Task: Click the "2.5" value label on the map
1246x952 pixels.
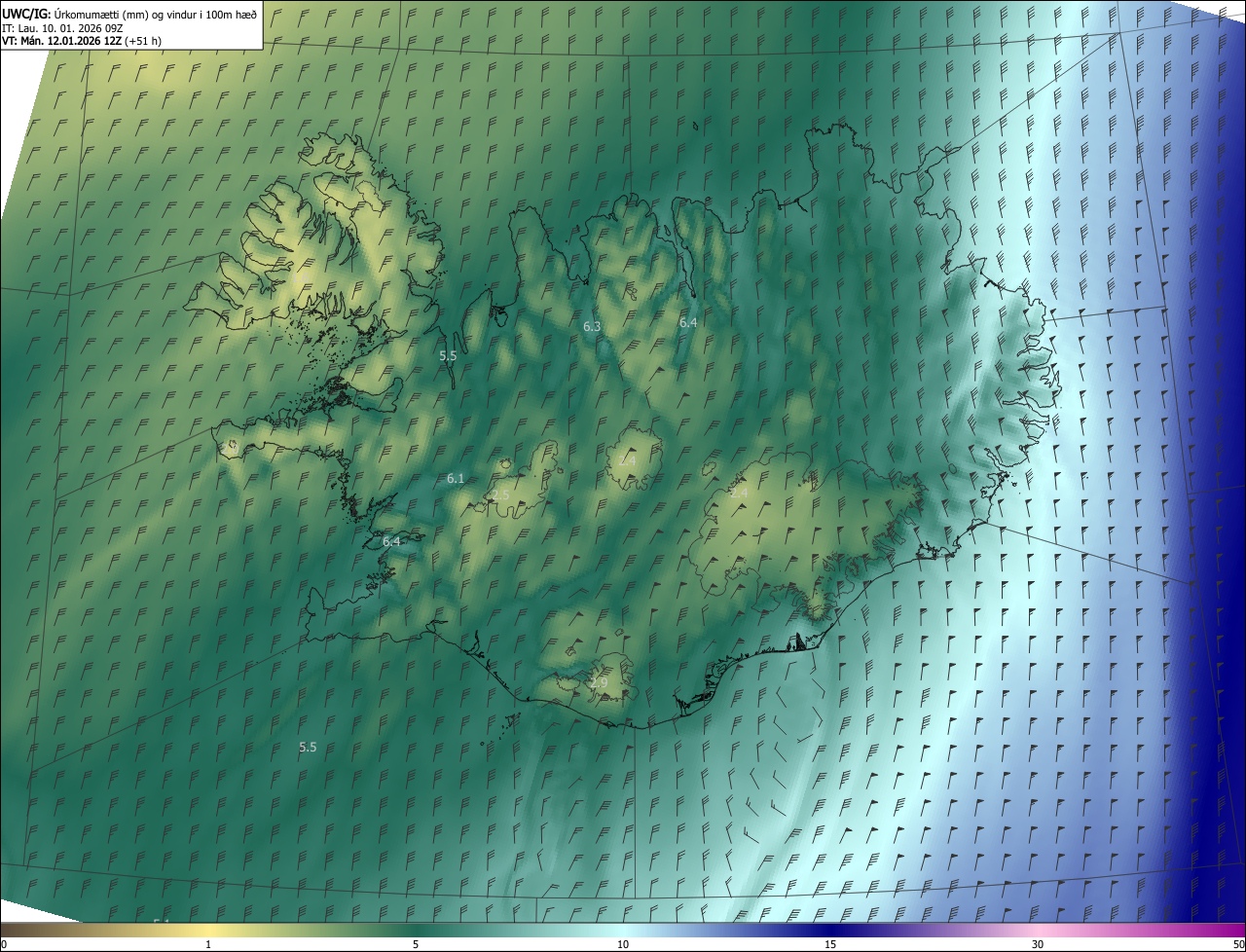Action: click(x=500, y=495)
